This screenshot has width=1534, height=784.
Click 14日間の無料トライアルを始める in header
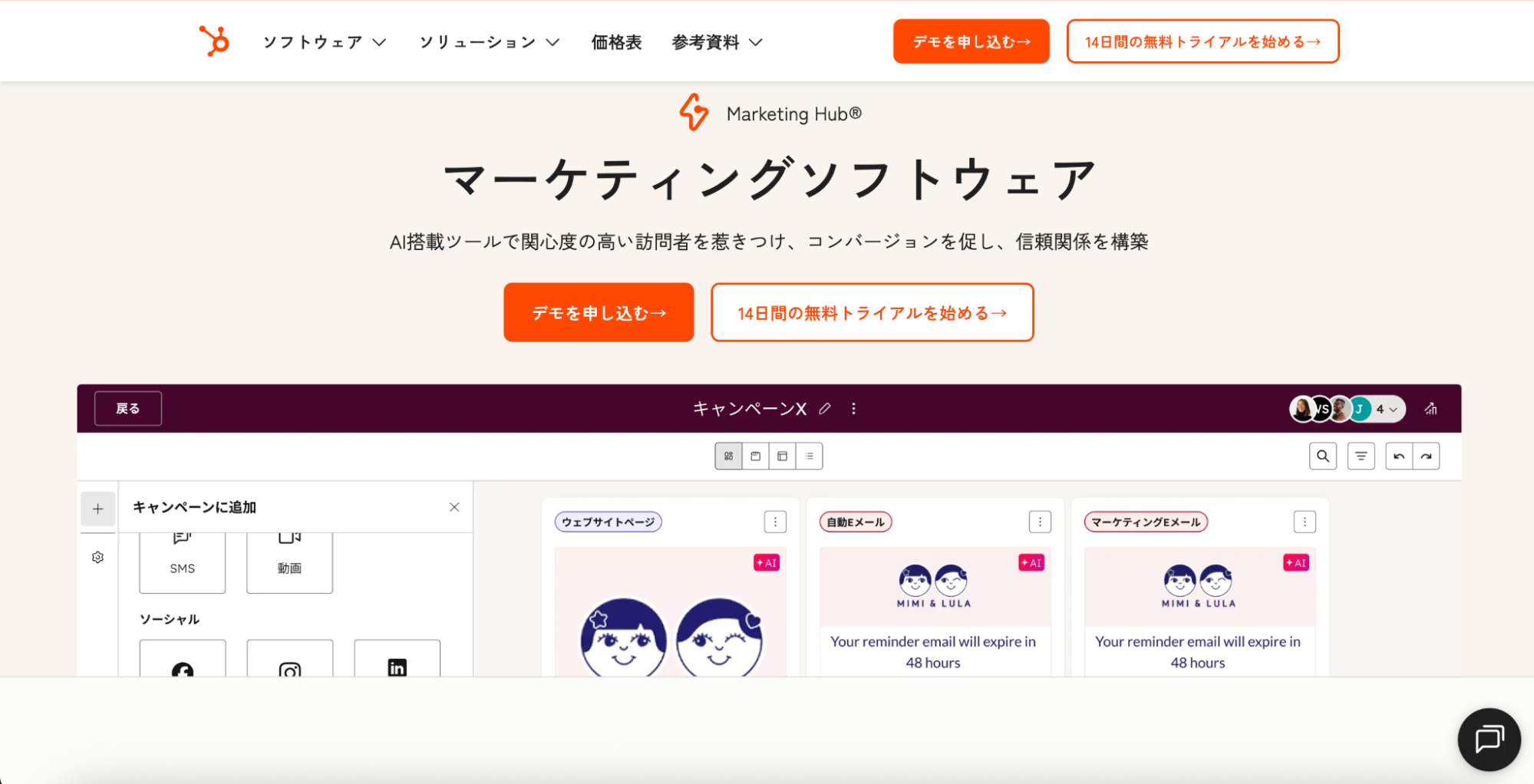pos(1202,41)
